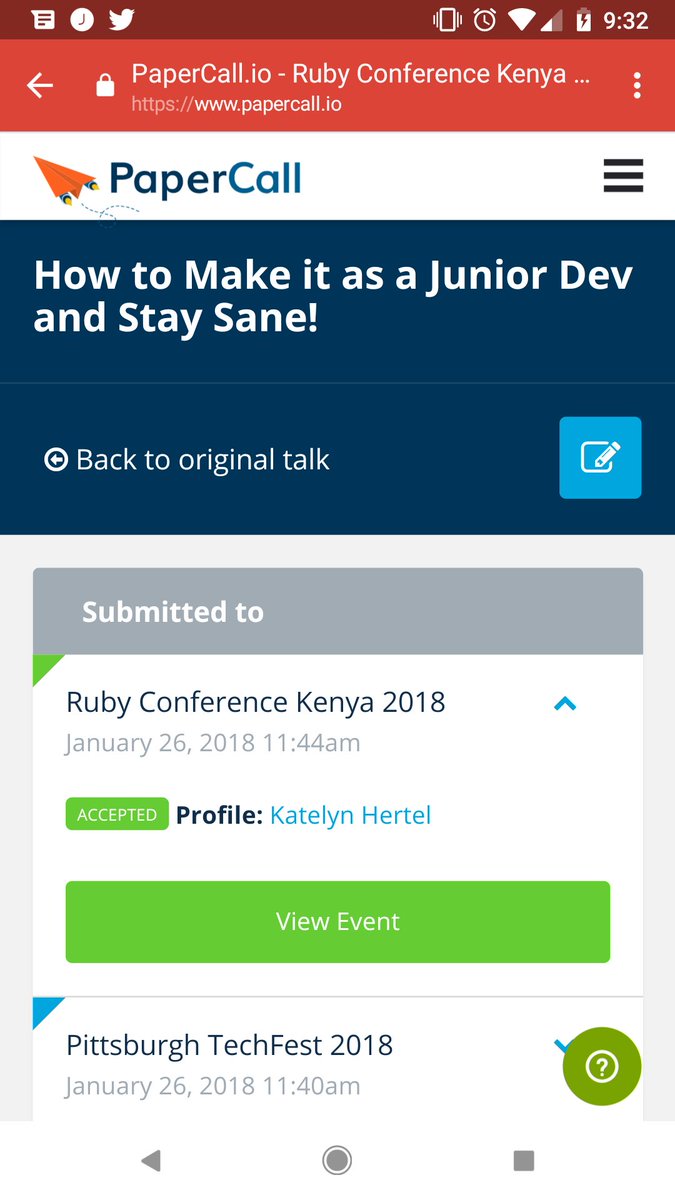Expand the Pittsburgh TechFest 2018 entry
The width and height of the screenshot is (675, 1200).
(563, 1046)
